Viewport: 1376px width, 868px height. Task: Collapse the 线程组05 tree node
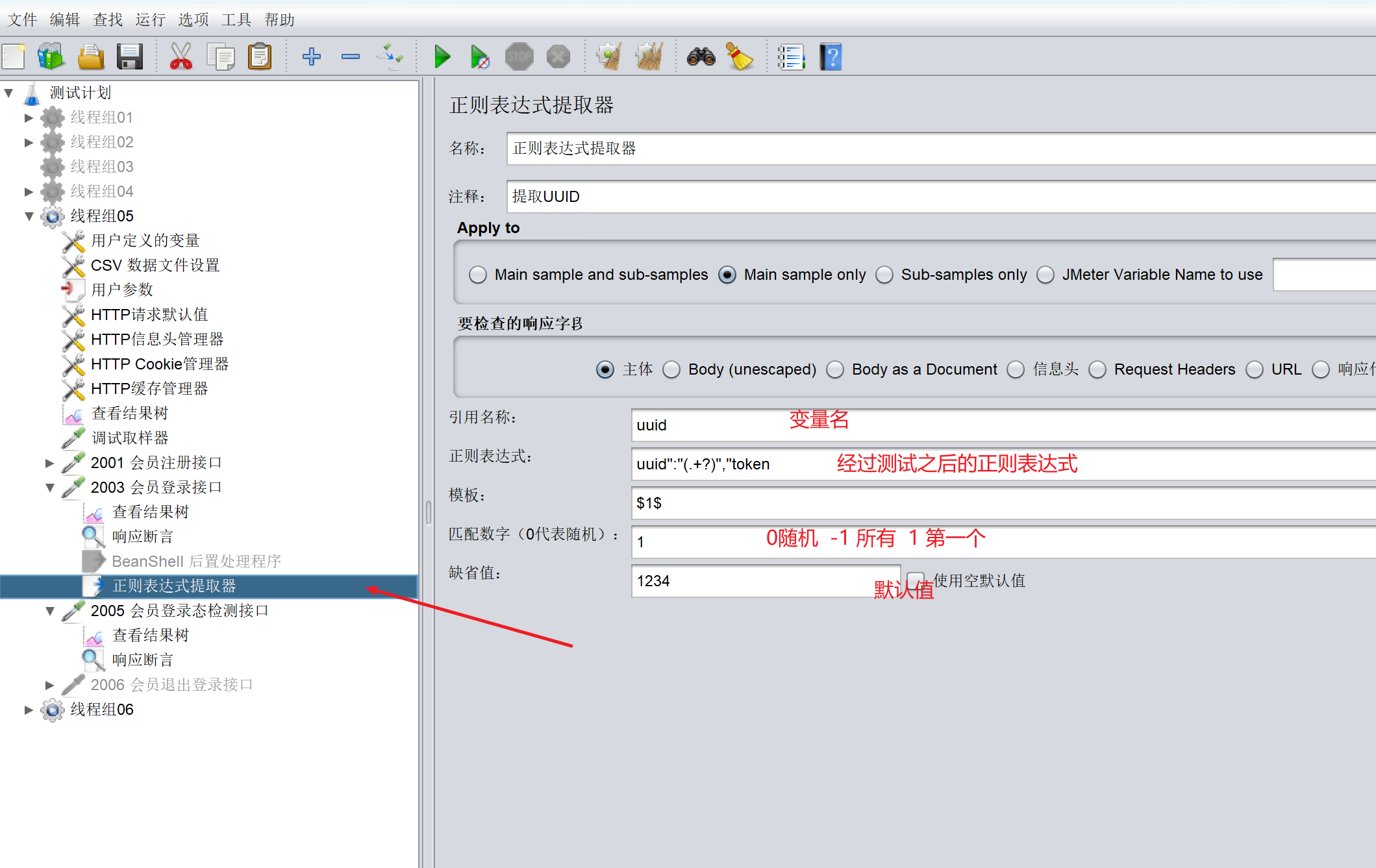tap(29, 216)
